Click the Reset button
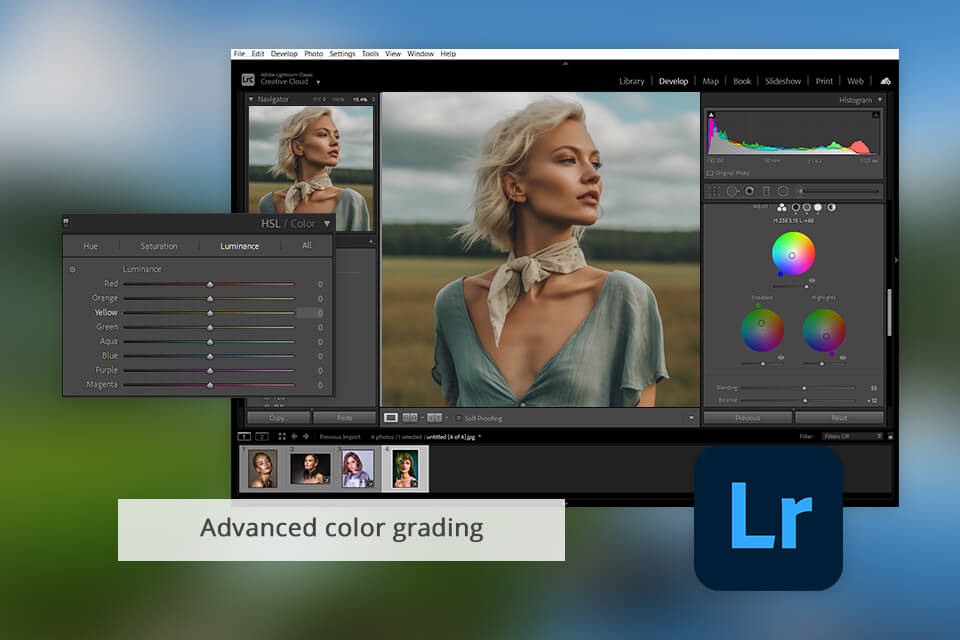The height and width of the screenshot is (640, 960). point(839,418)
